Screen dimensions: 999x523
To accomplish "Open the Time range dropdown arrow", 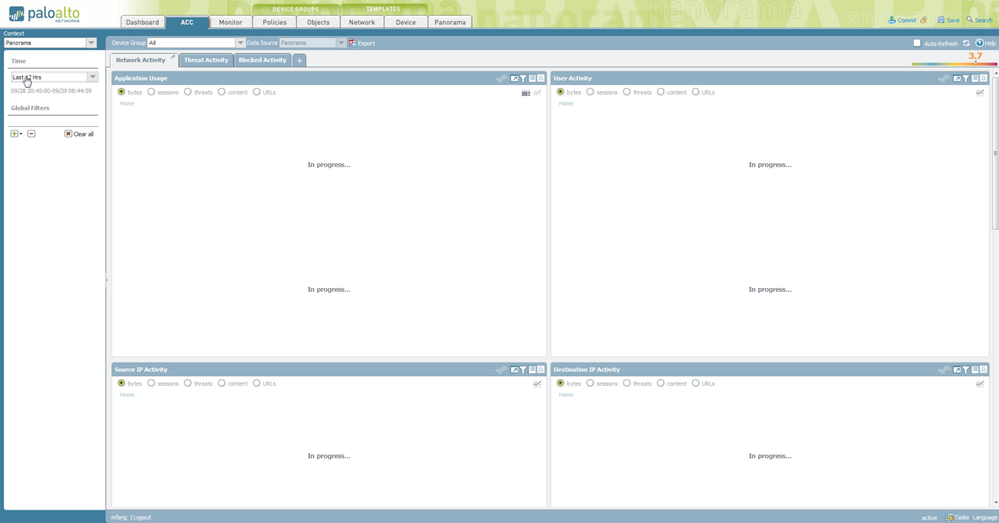I will click(92, 77).
